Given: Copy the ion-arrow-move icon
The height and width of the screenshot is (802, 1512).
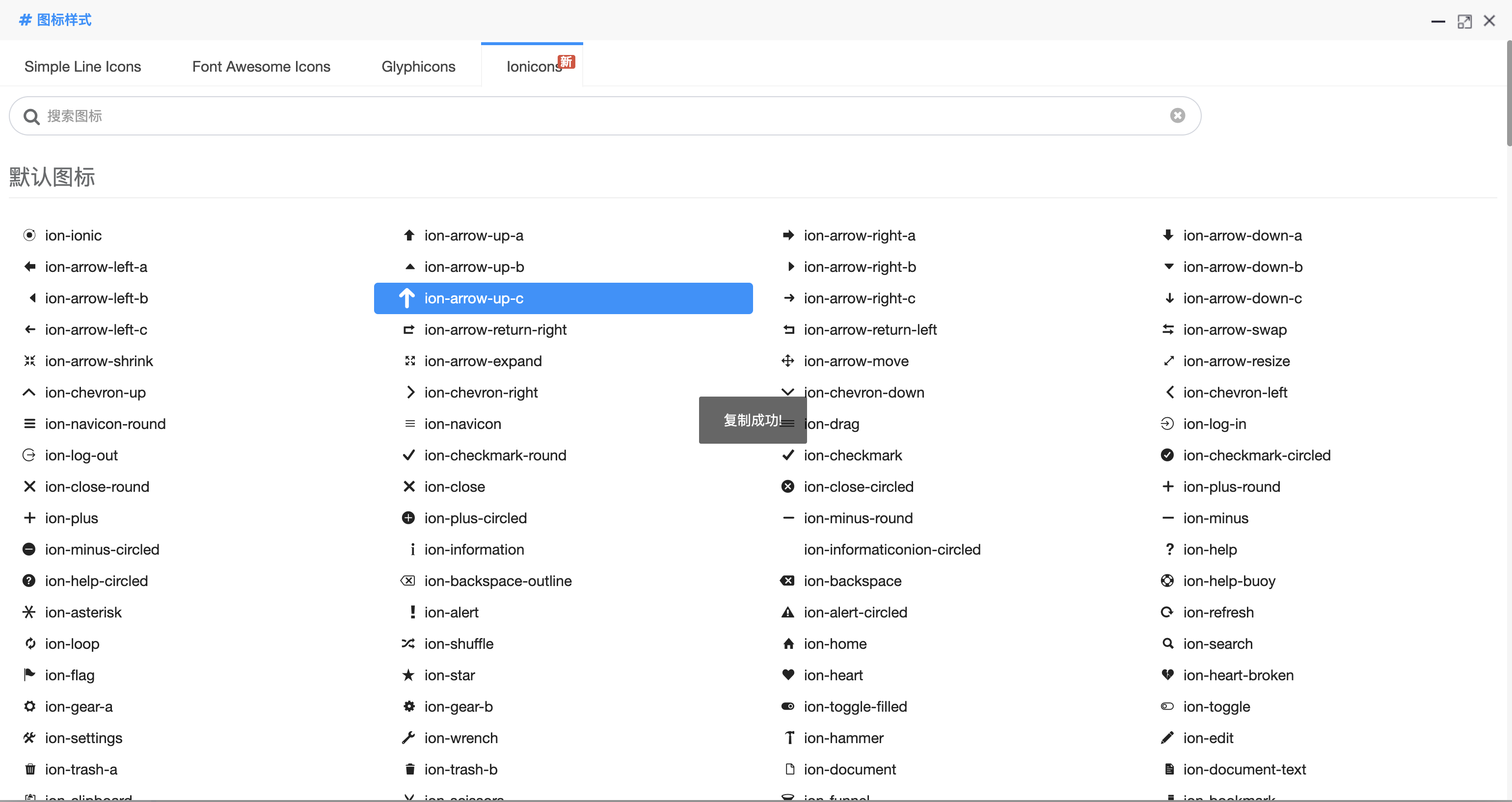Looking at the screenshot, I should point(788,361).
